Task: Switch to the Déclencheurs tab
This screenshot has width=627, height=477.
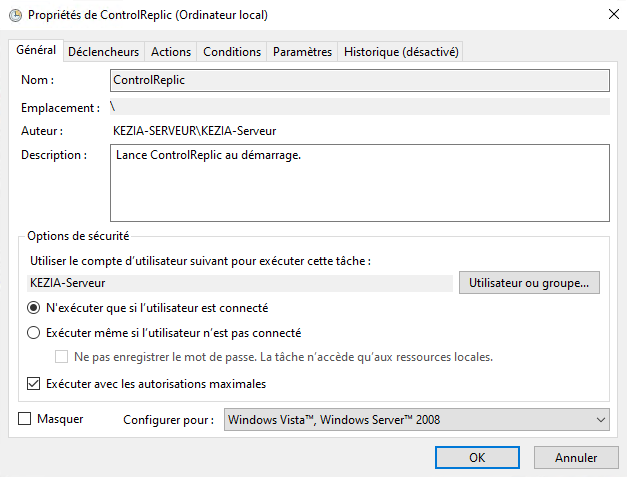Action: [104, 52]
